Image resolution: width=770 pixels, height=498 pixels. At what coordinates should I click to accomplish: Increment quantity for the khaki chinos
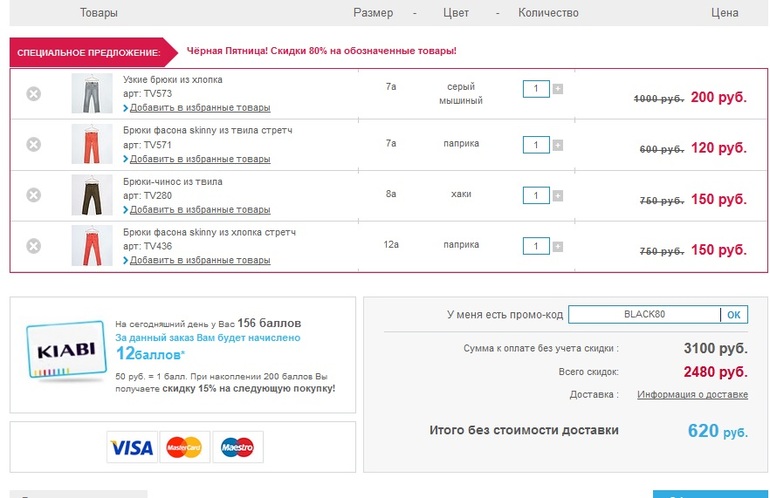(558, 195)
